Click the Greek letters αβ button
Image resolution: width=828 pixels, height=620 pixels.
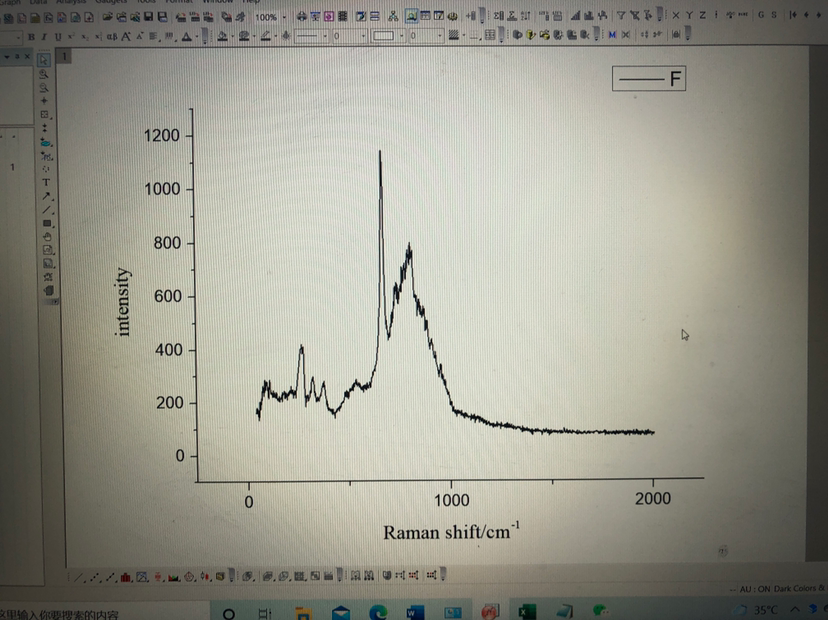112,36
